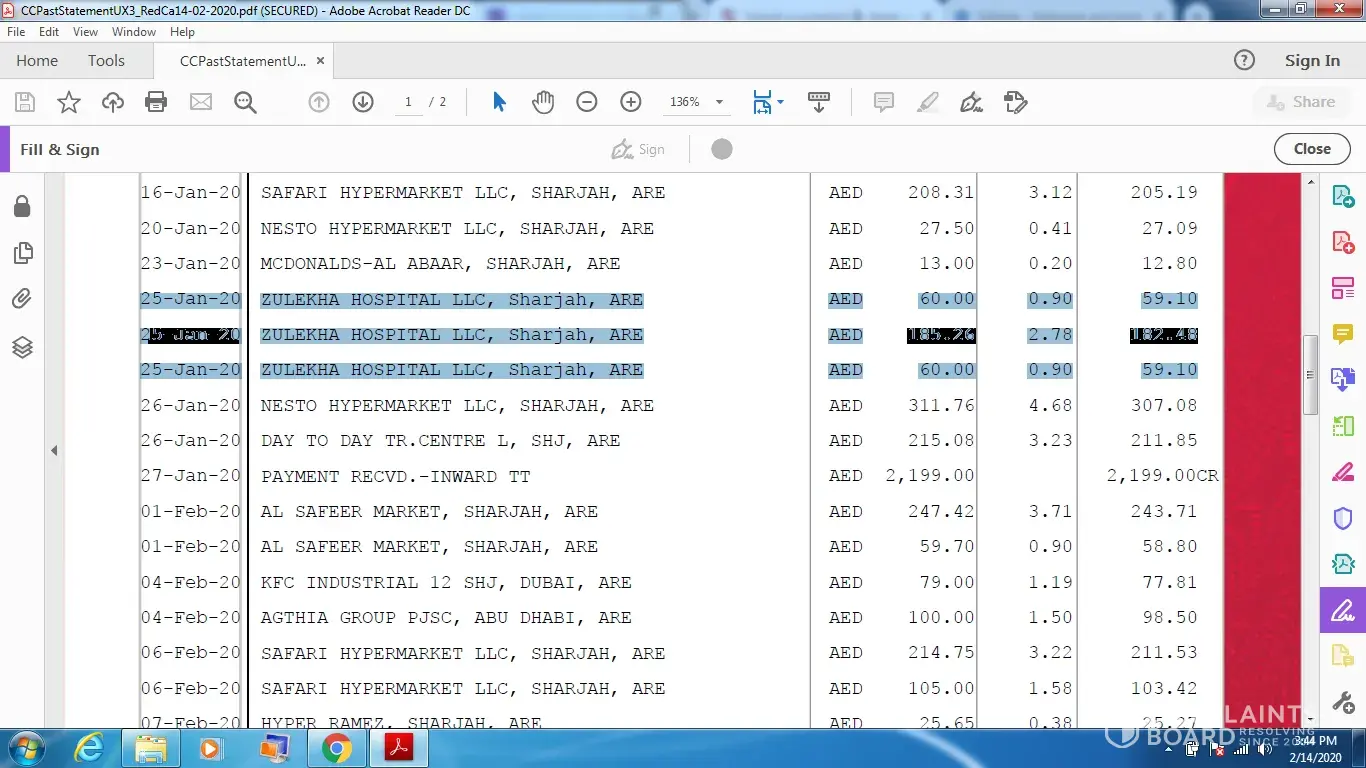Click the Print file icon
1366x768 pixels.
(156, 102)
